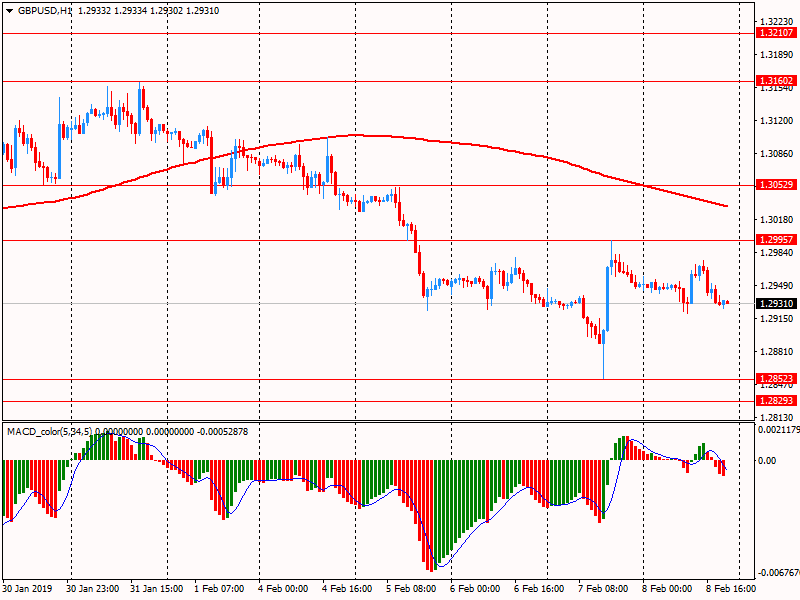Click the 6 Feb 16:00 time label

pos(539,588)
